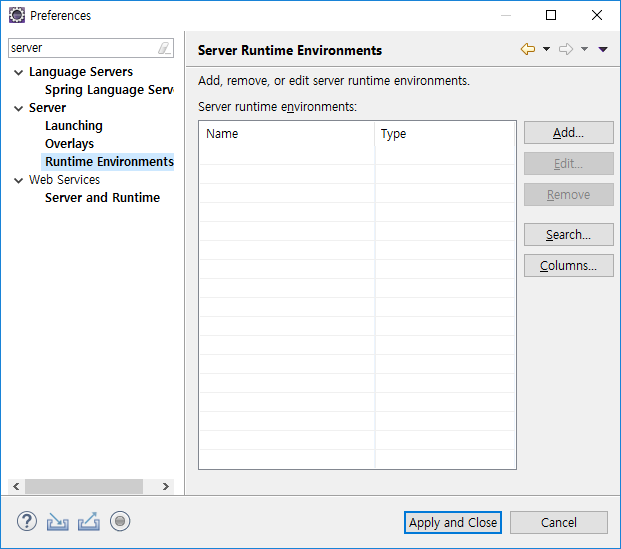Click the Export preferences icon
The image size is (621, 549).
(89, 521)
